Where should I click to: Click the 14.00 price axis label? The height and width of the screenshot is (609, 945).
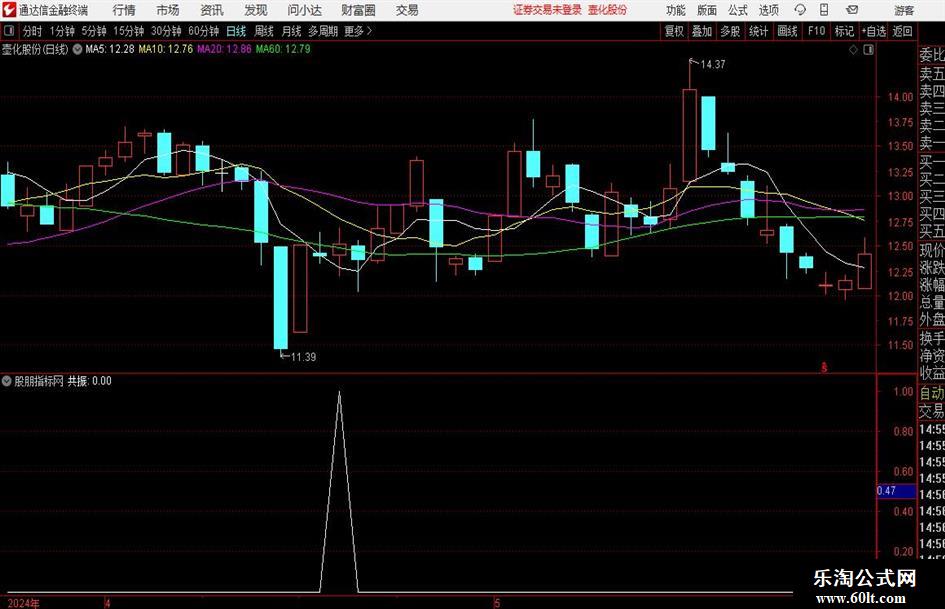pyautogui.click(x=900, y=96)
